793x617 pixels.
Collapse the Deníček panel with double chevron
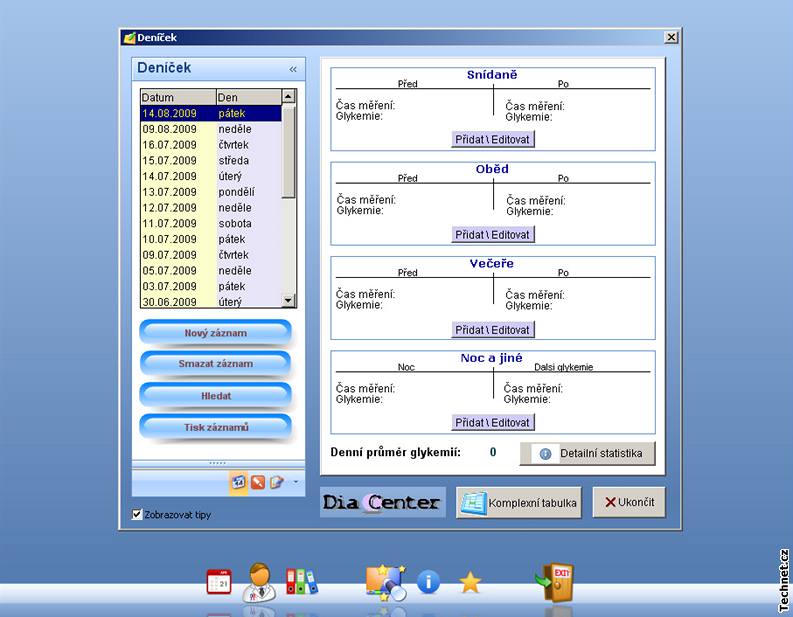coord(293,69)
